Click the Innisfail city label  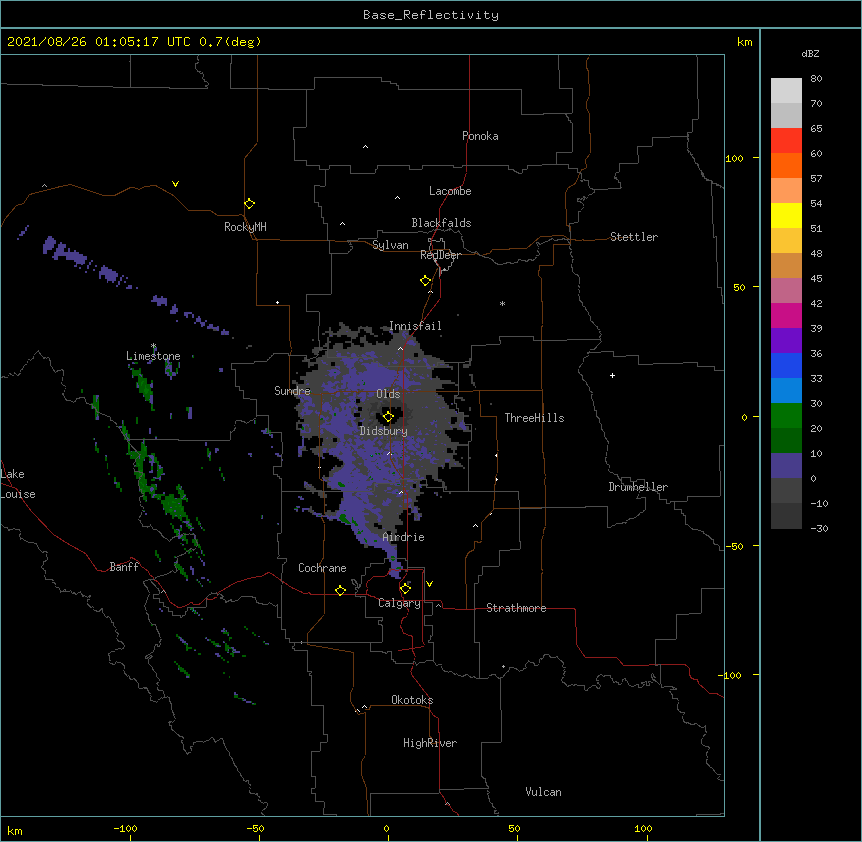pos(415,326)
